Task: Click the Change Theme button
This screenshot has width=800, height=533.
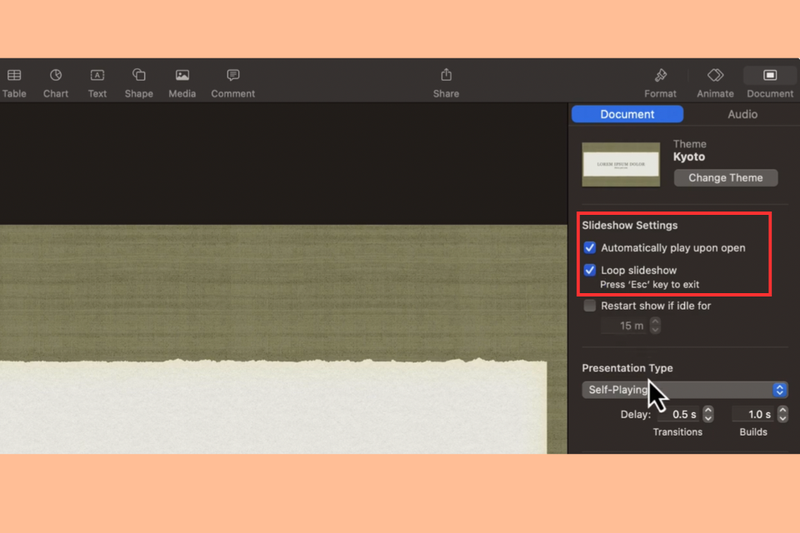Action: (x=726, y=177)
